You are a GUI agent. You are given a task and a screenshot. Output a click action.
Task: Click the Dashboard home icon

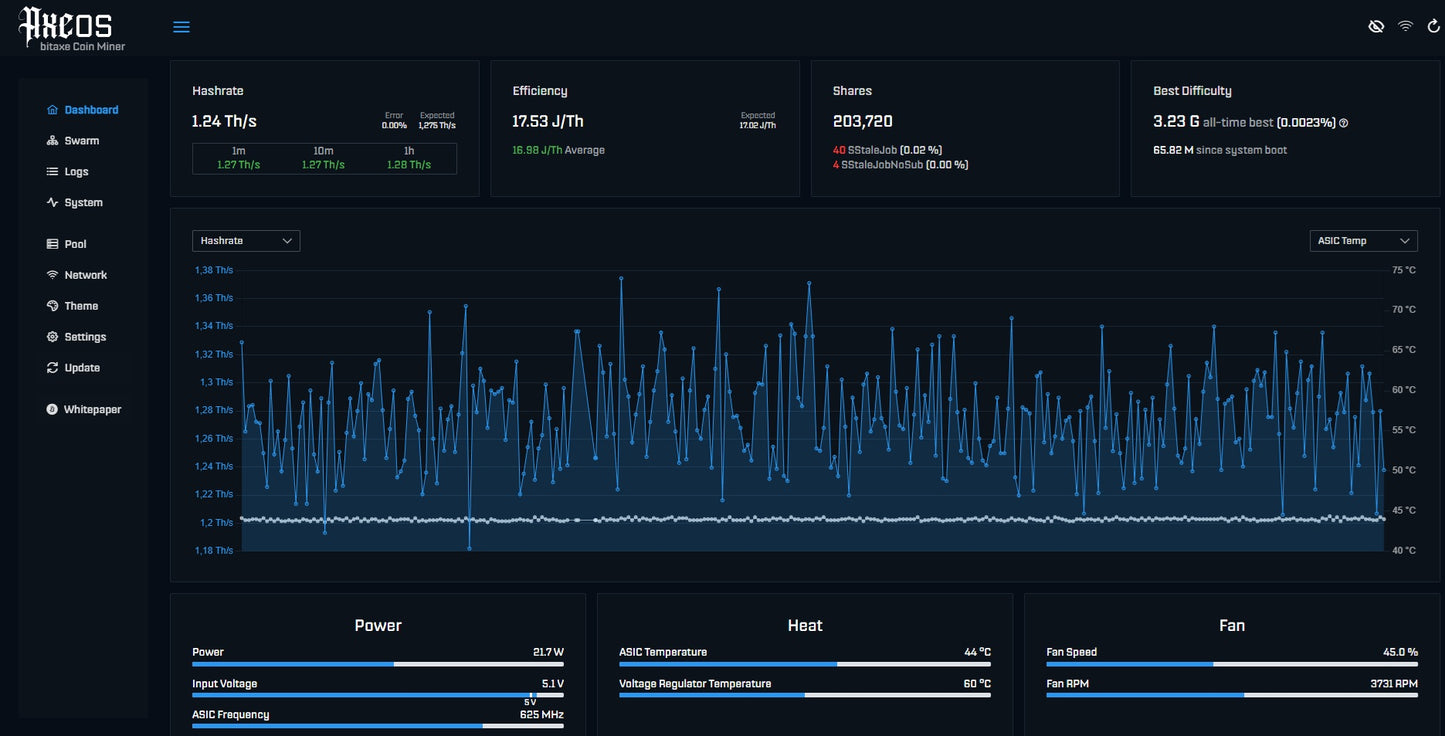tap(53, 110)
